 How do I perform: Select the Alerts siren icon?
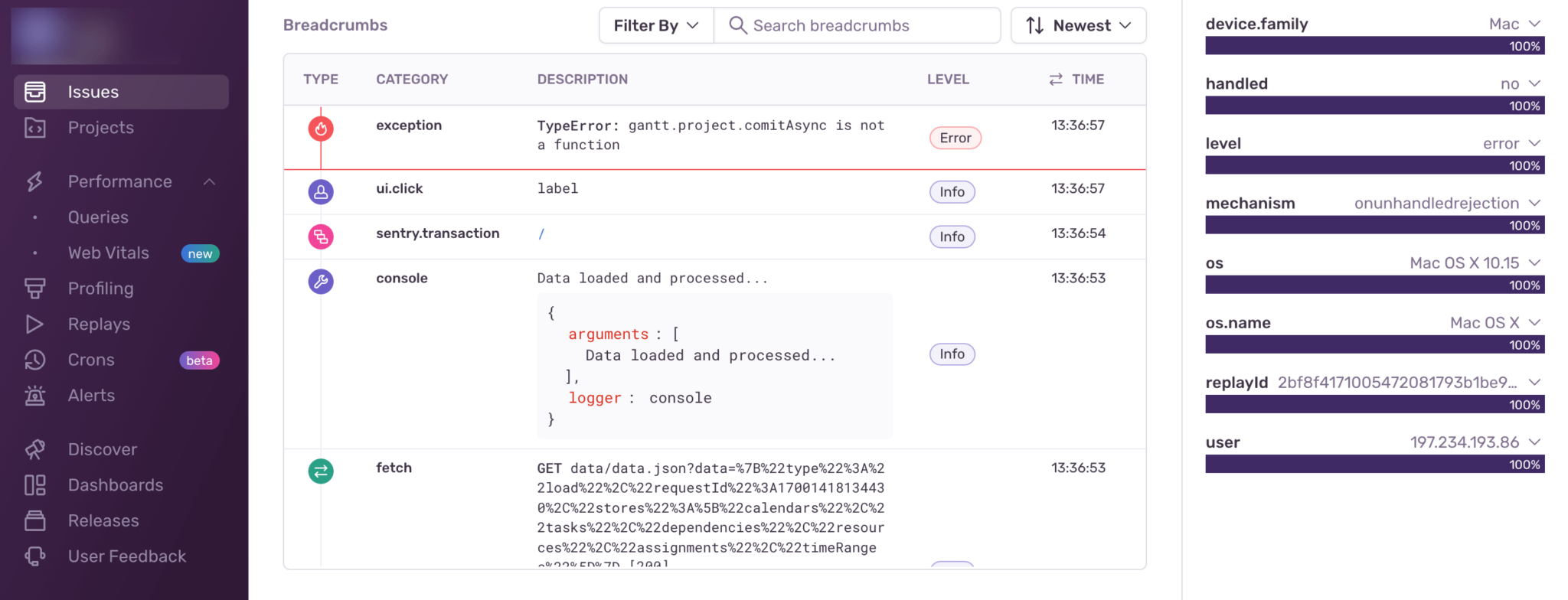coord(34,396)
